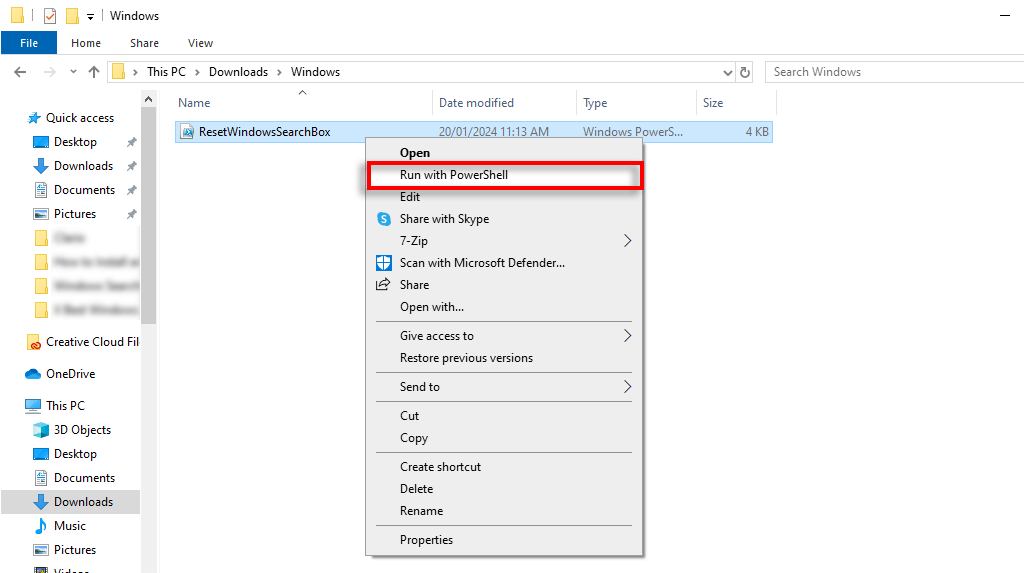Switch to the View ribbon tab
This screenshot has width=1024, height=573.
200,43
